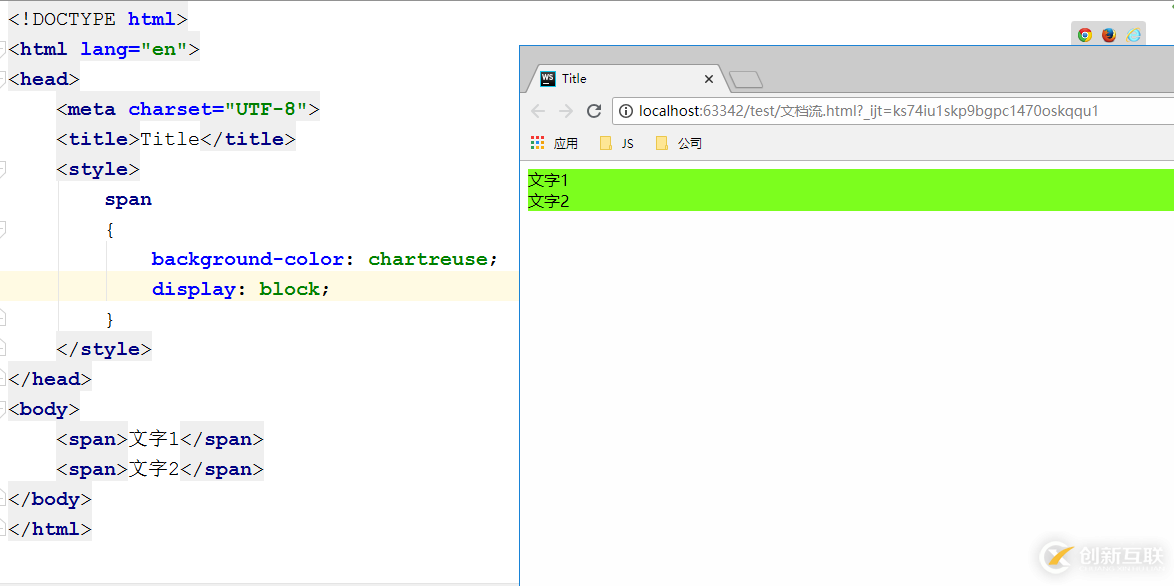The height and width of the screenshot is (586, 1174).
Task: Collapse the style tag fold marker
Action: 3,169
